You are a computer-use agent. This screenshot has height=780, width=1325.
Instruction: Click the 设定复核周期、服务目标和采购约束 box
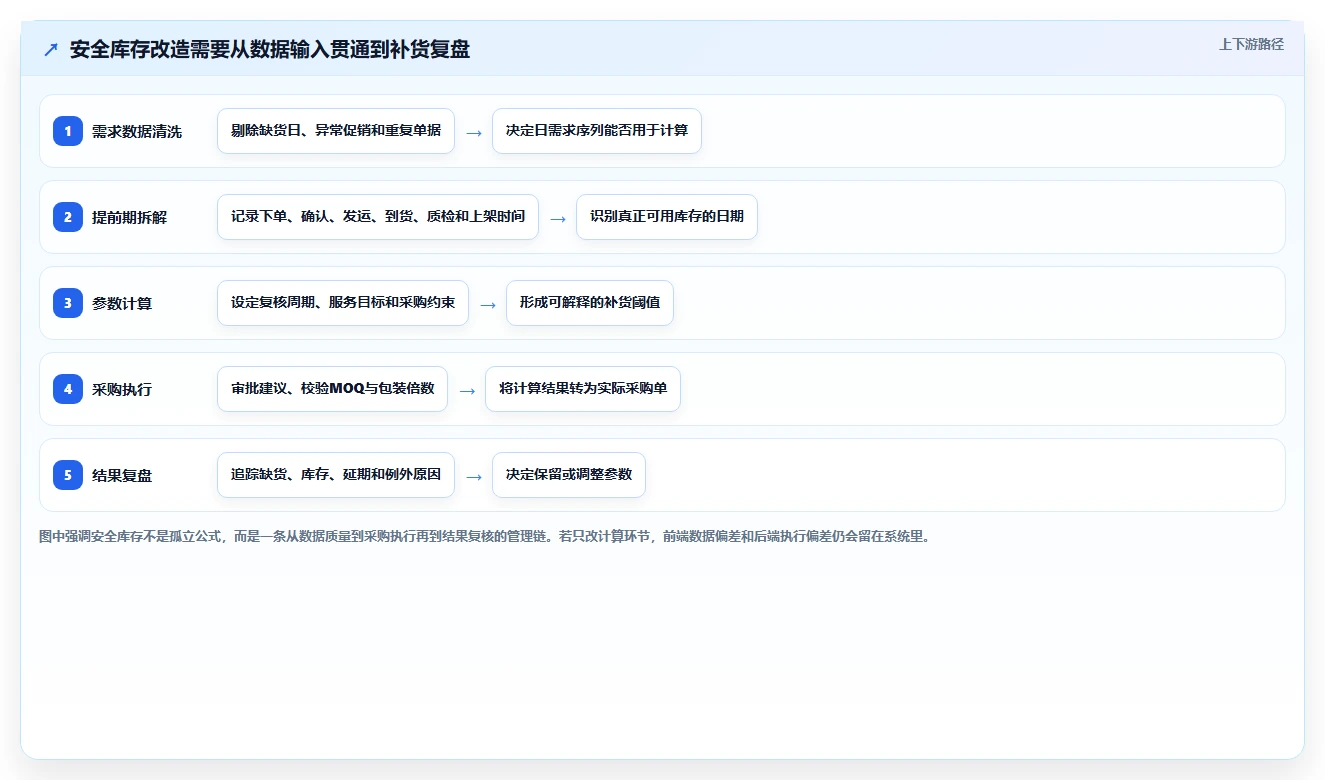click(343, 303)
